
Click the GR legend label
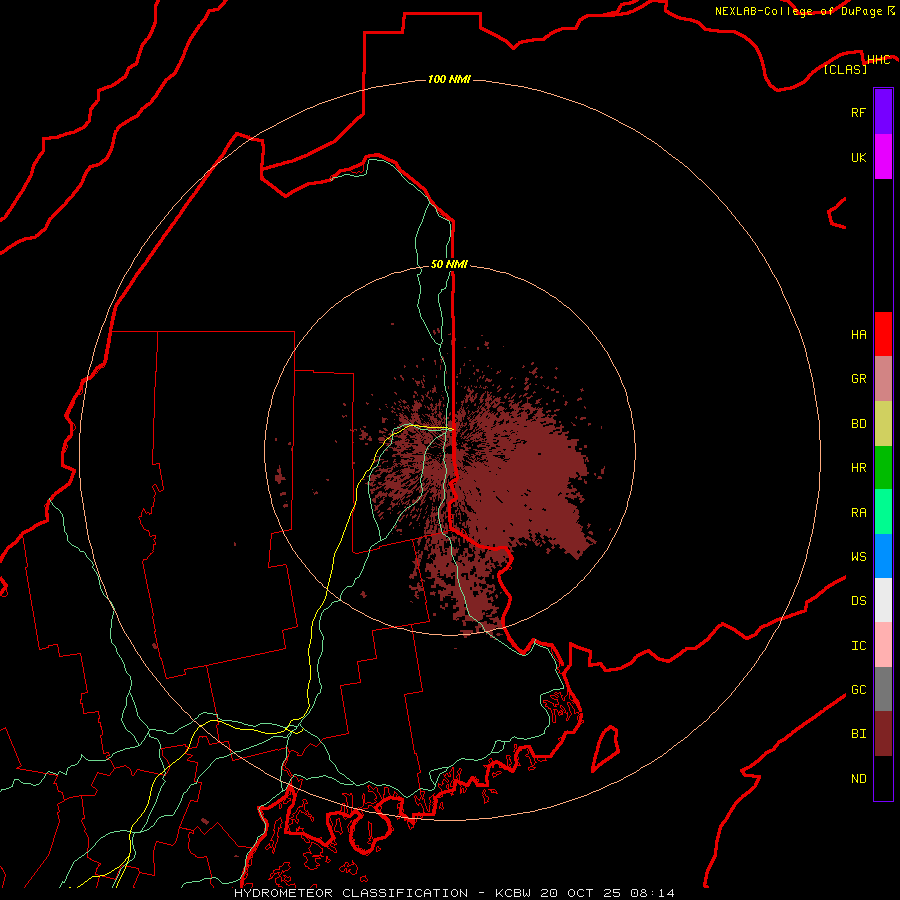(858, 379)
